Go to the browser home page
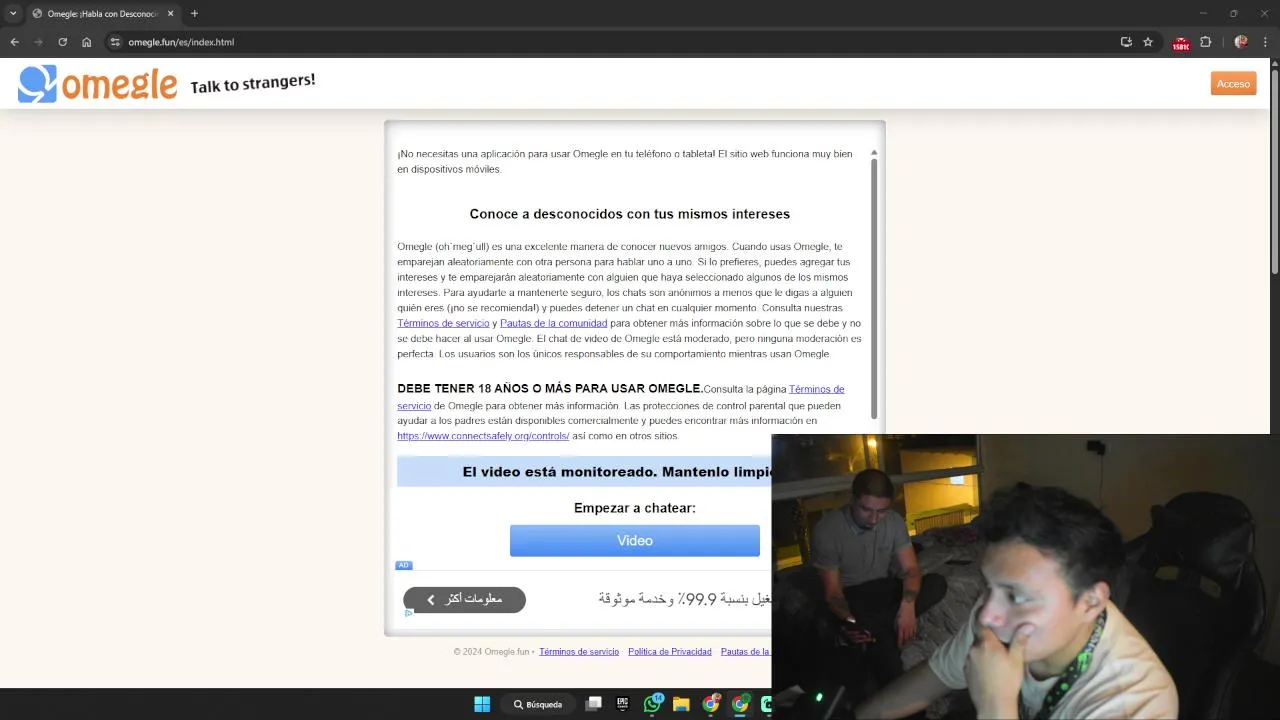The image size is (1280, 720). 86,42
